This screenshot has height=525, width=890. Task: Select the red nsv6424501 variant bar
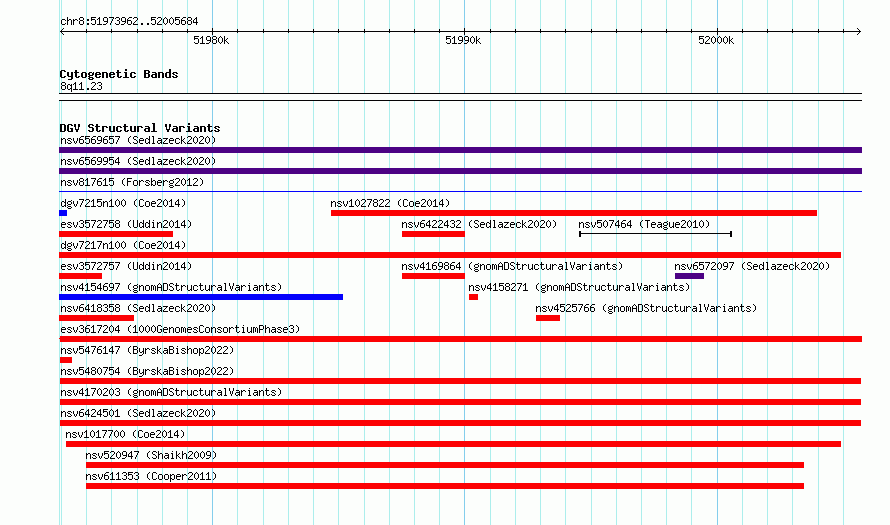point(460,423)
